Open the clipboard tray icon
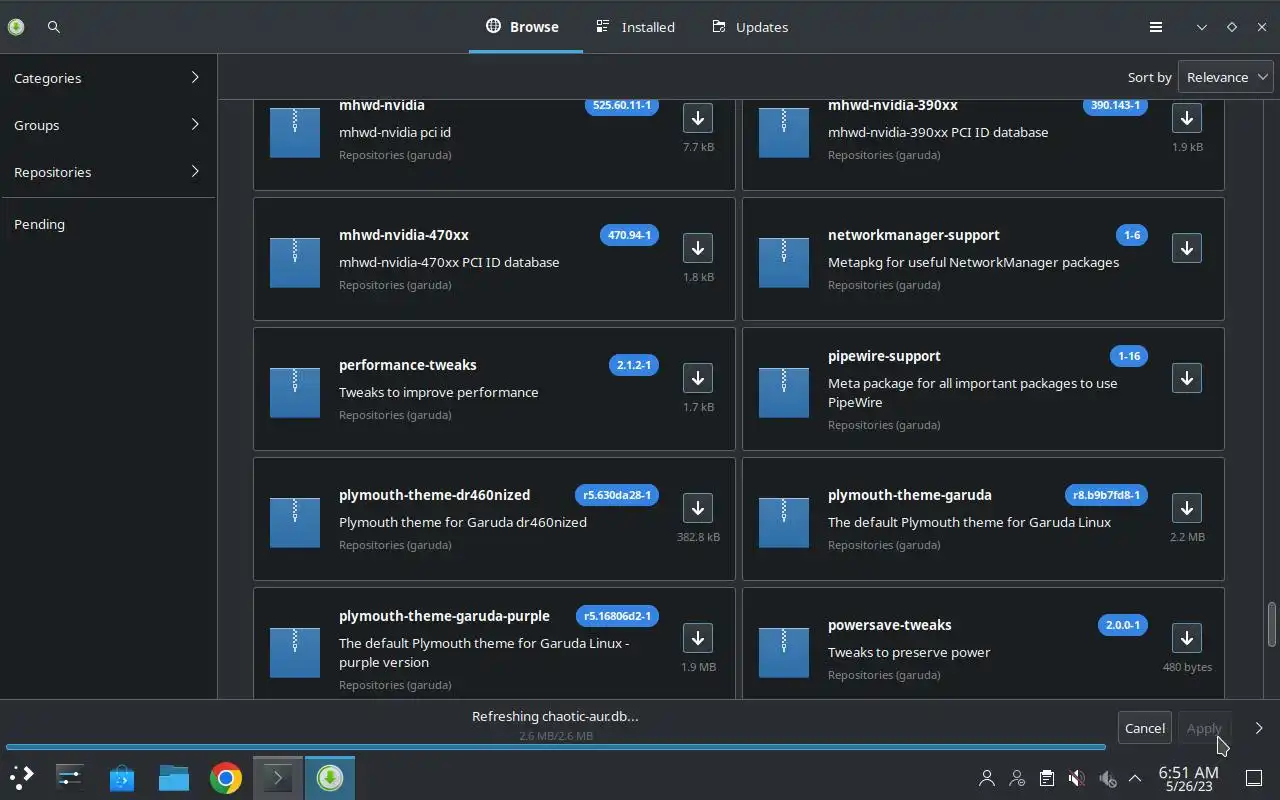 pos(1046,778)
